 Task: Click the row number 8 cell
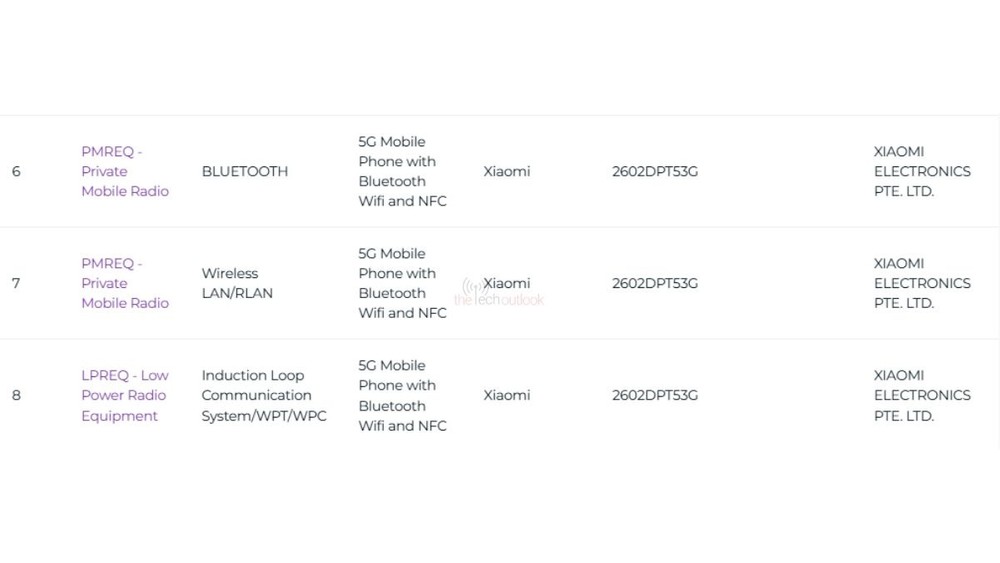[x=16, y=395]
